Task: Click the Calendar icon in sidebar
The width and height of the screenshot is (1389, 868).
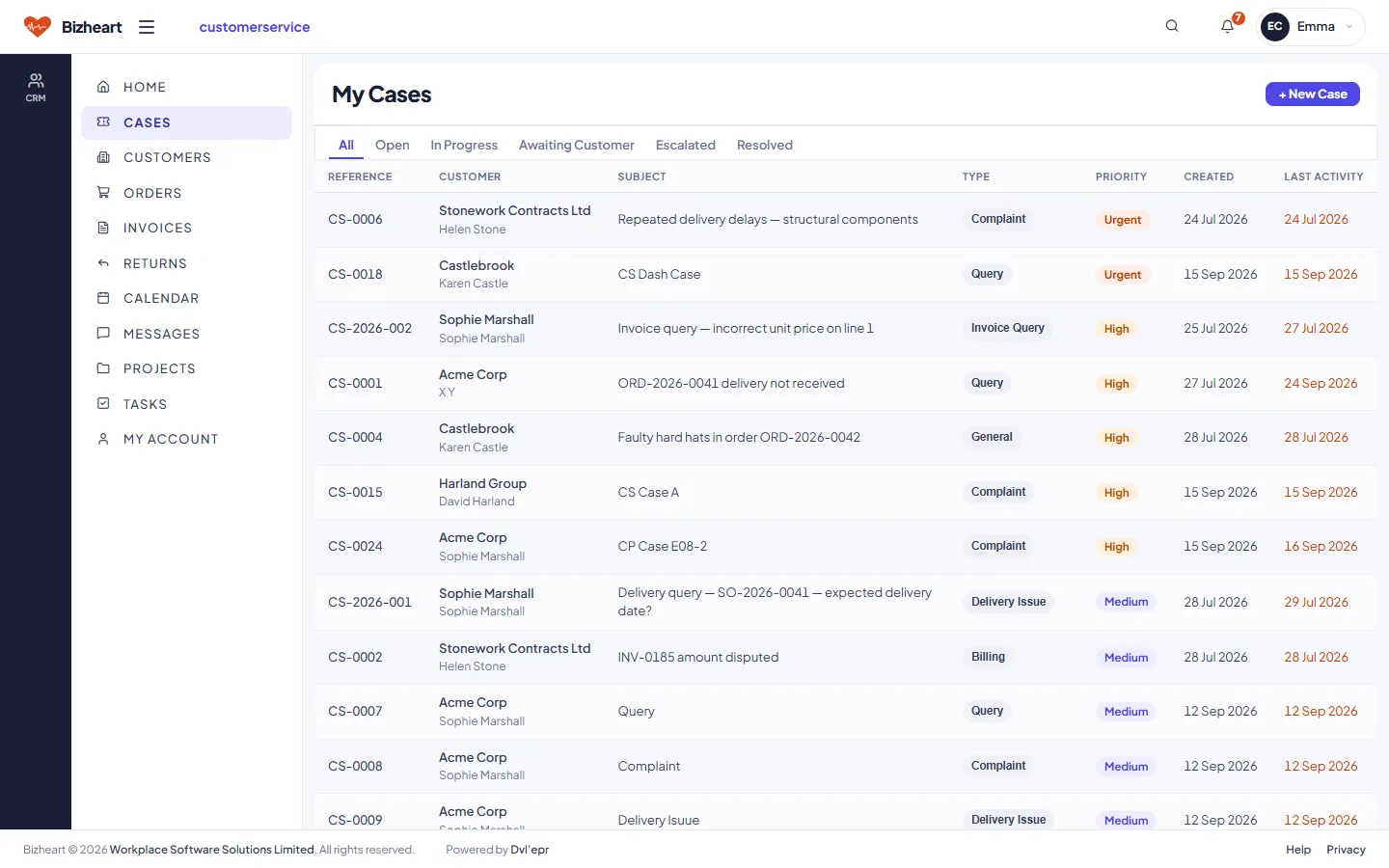Action: click(x=103, y=298)
